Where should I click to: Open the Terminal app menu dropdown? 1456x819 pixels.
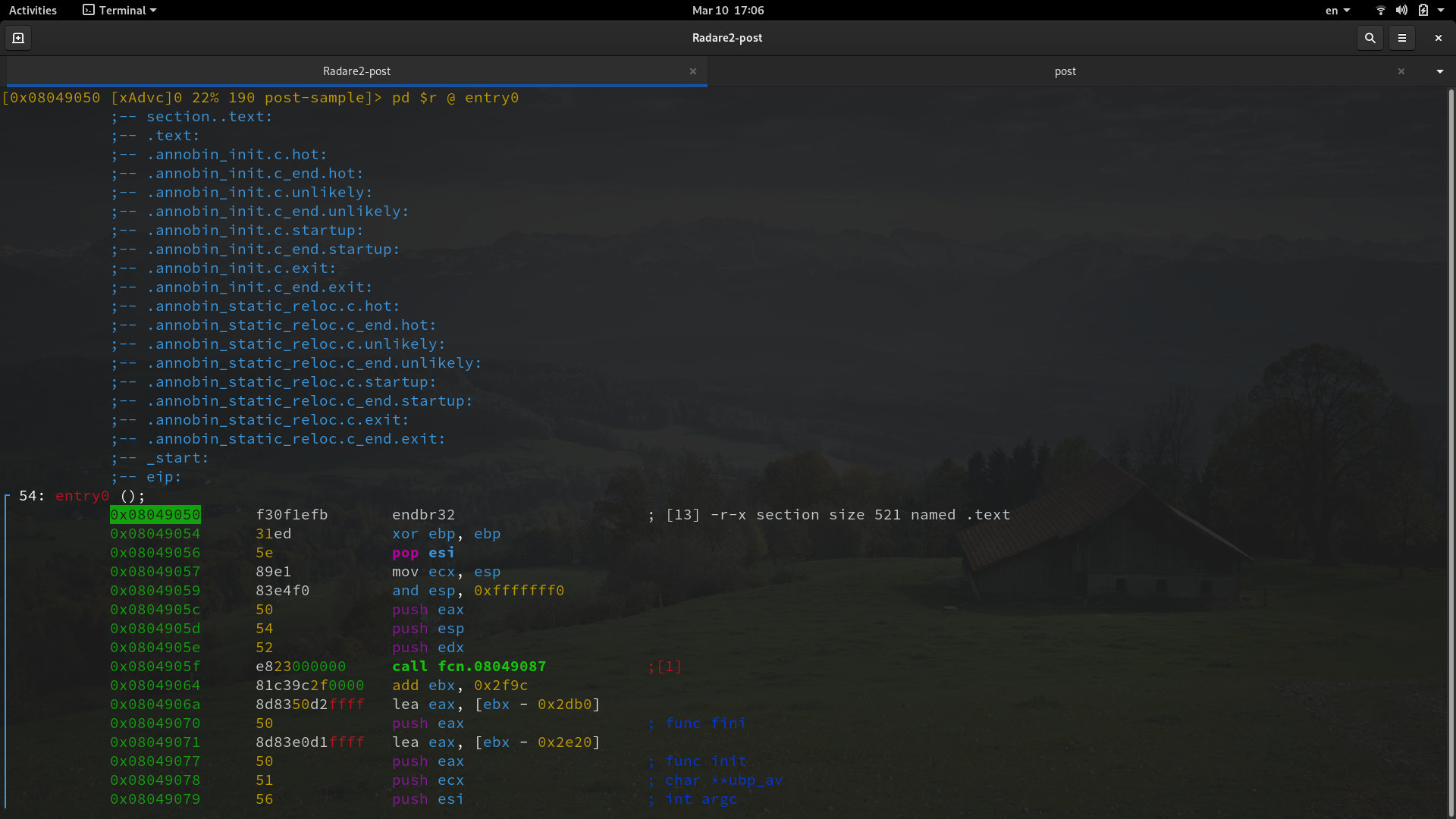pos(120,11)
